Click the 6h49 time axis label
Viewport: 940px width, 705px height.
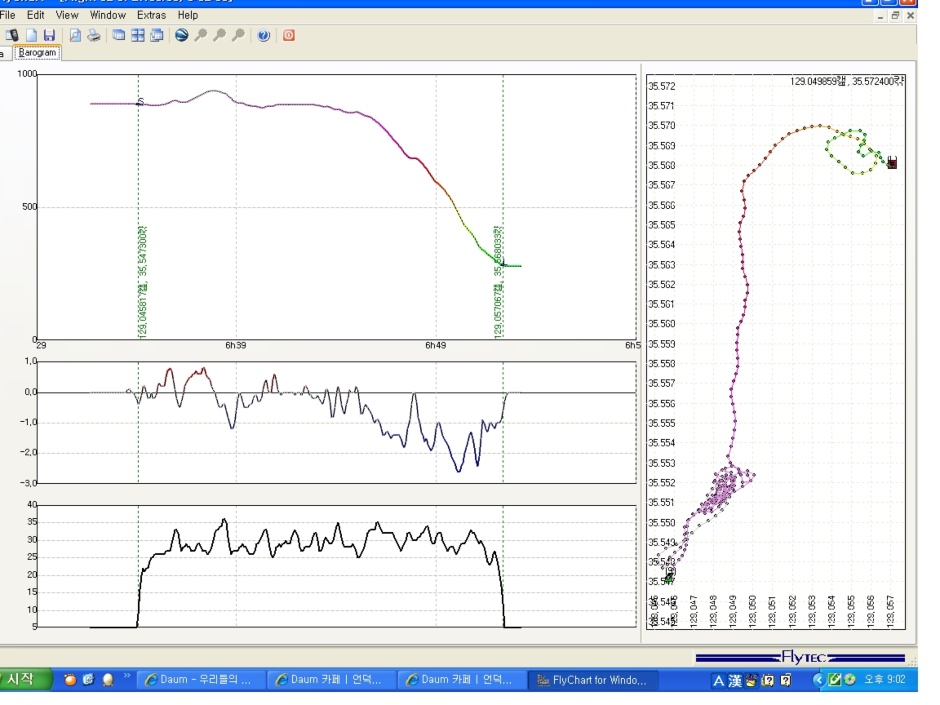click(436, 345)
